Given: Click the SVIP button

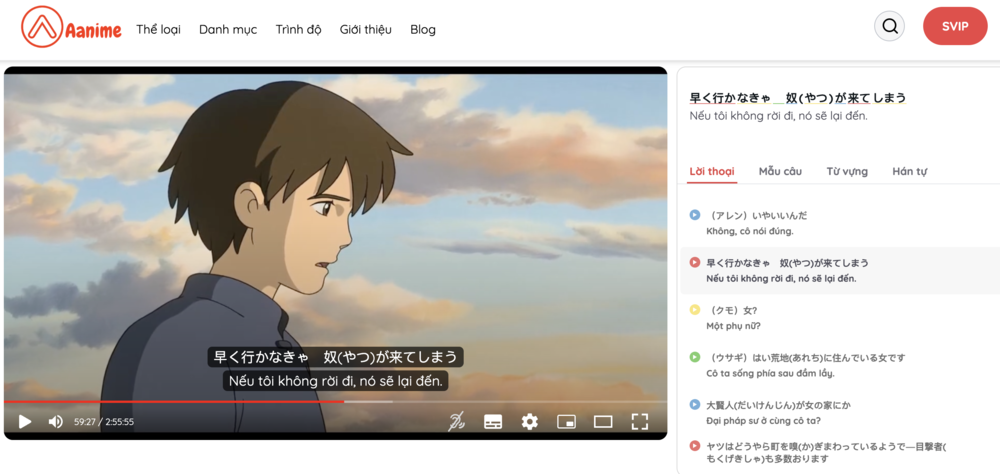Looking at the screenshot, I should click(x=955, y=26).
